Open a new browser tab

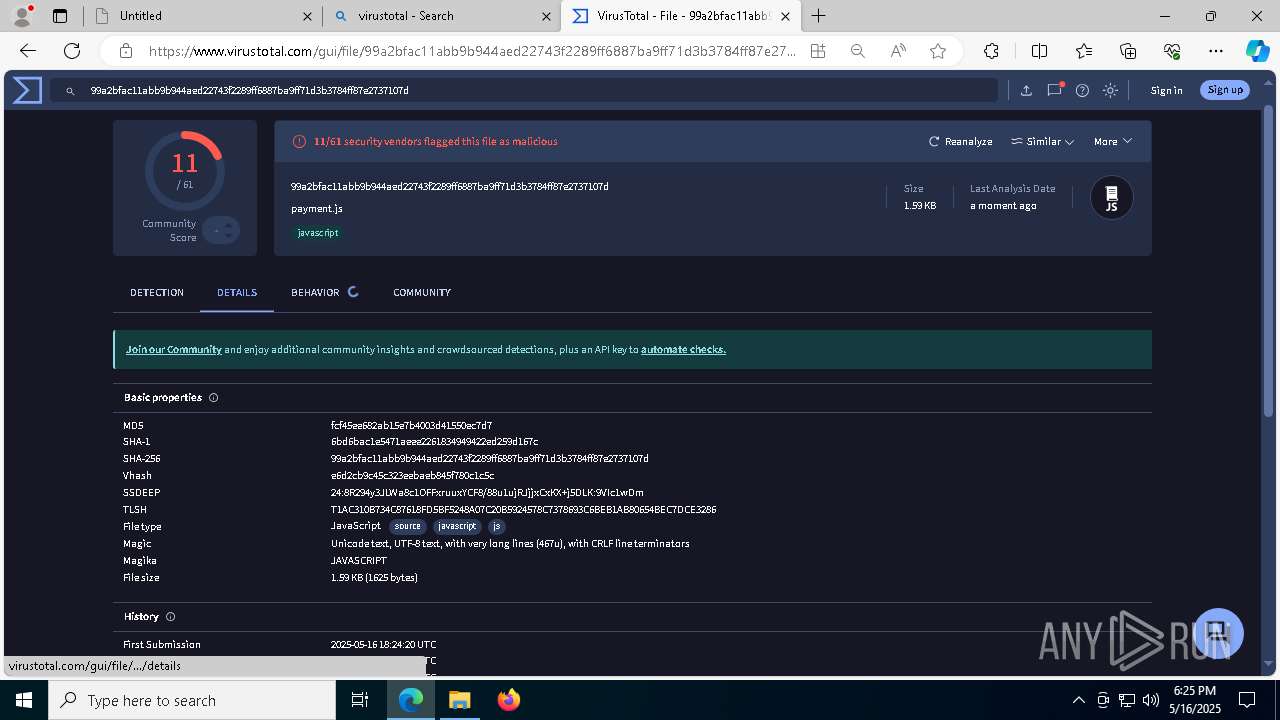(818, 16)
